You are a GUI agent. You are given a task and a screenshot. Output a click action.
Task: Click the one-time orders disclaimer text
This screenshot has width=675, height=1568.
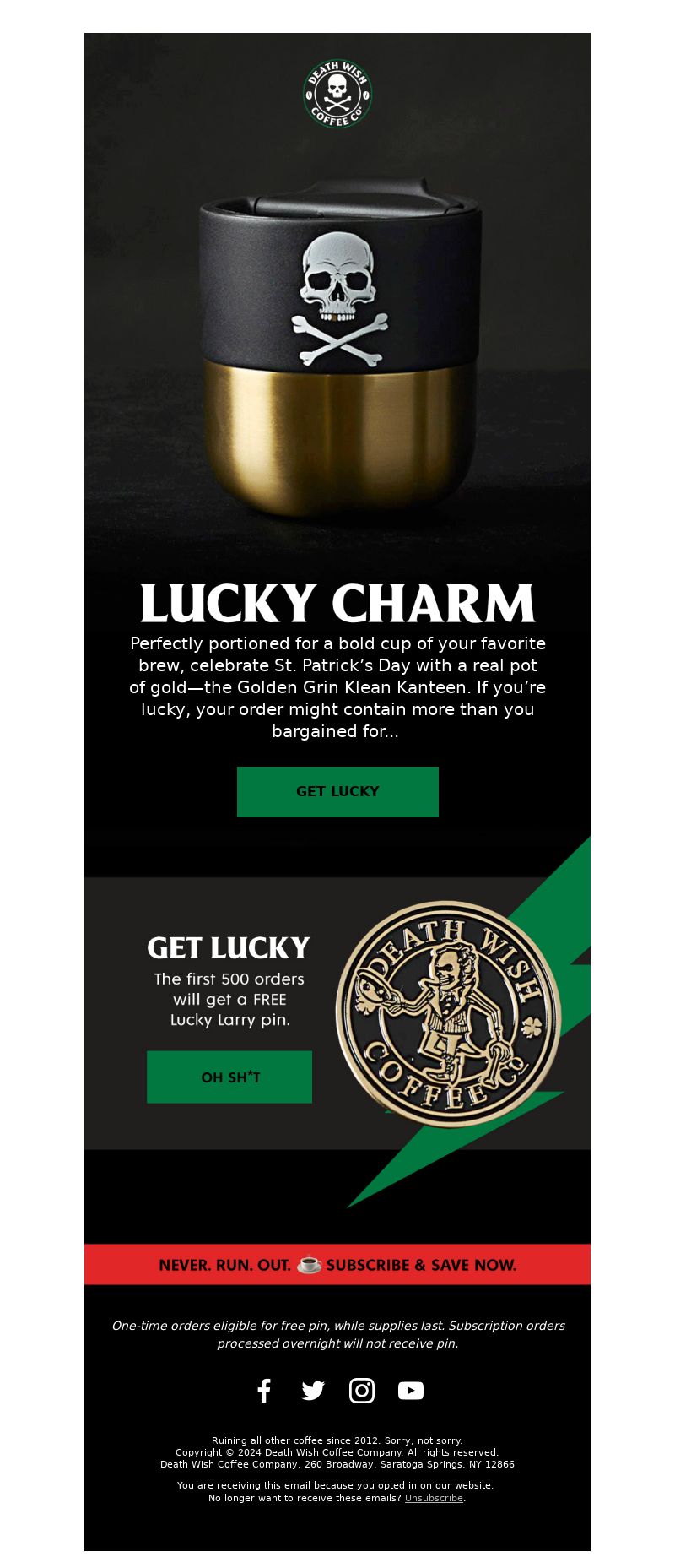(337, 1334)
